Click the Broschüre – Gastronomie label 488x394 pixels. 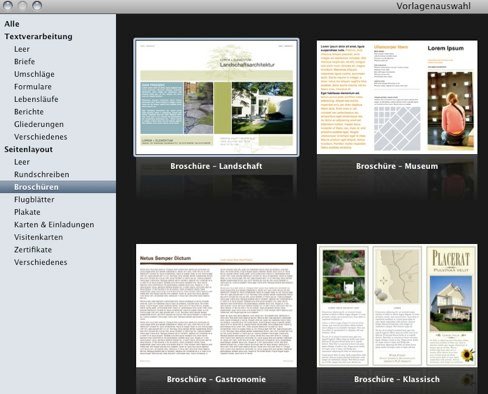click(216, 379)
